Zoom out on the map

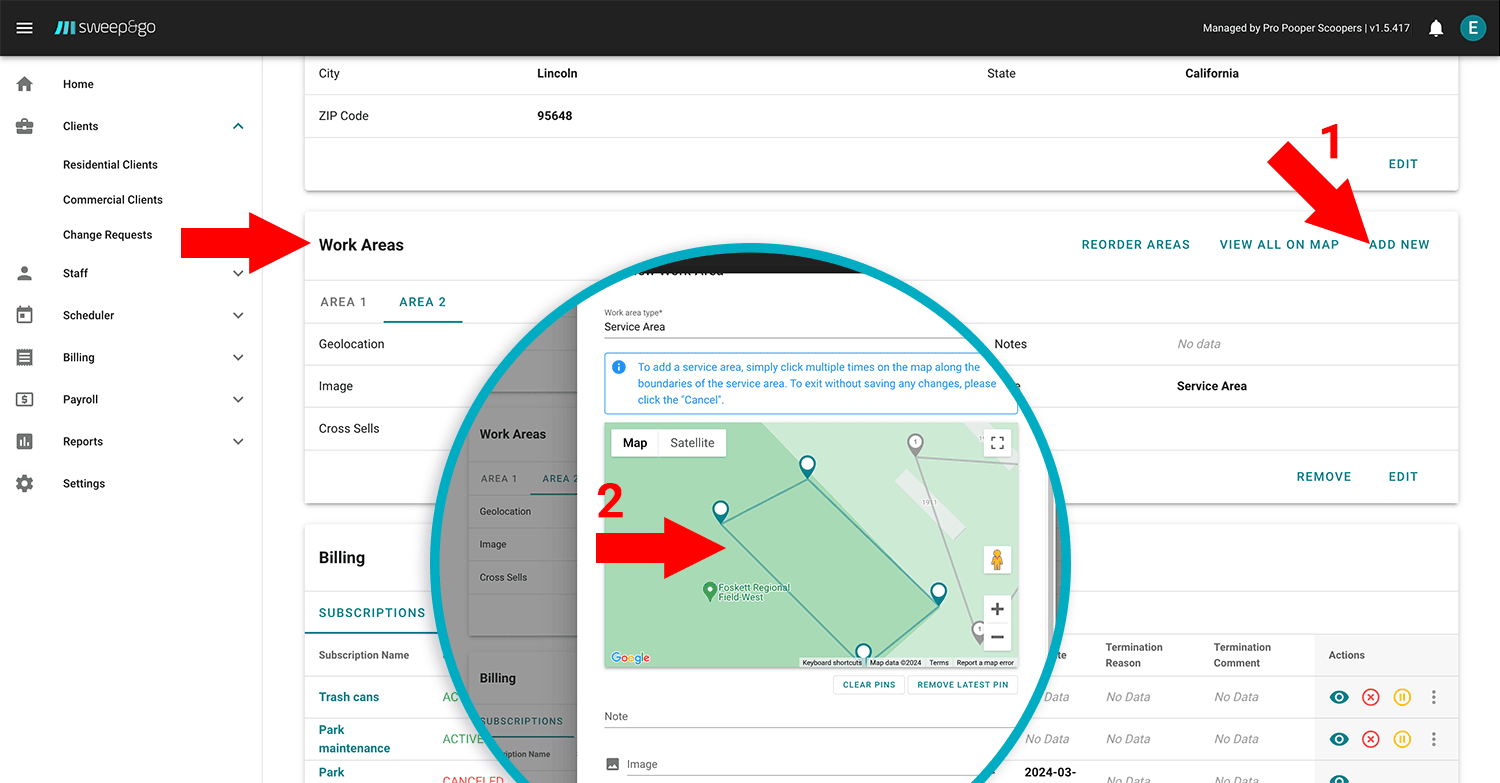[x=997, y=637]
